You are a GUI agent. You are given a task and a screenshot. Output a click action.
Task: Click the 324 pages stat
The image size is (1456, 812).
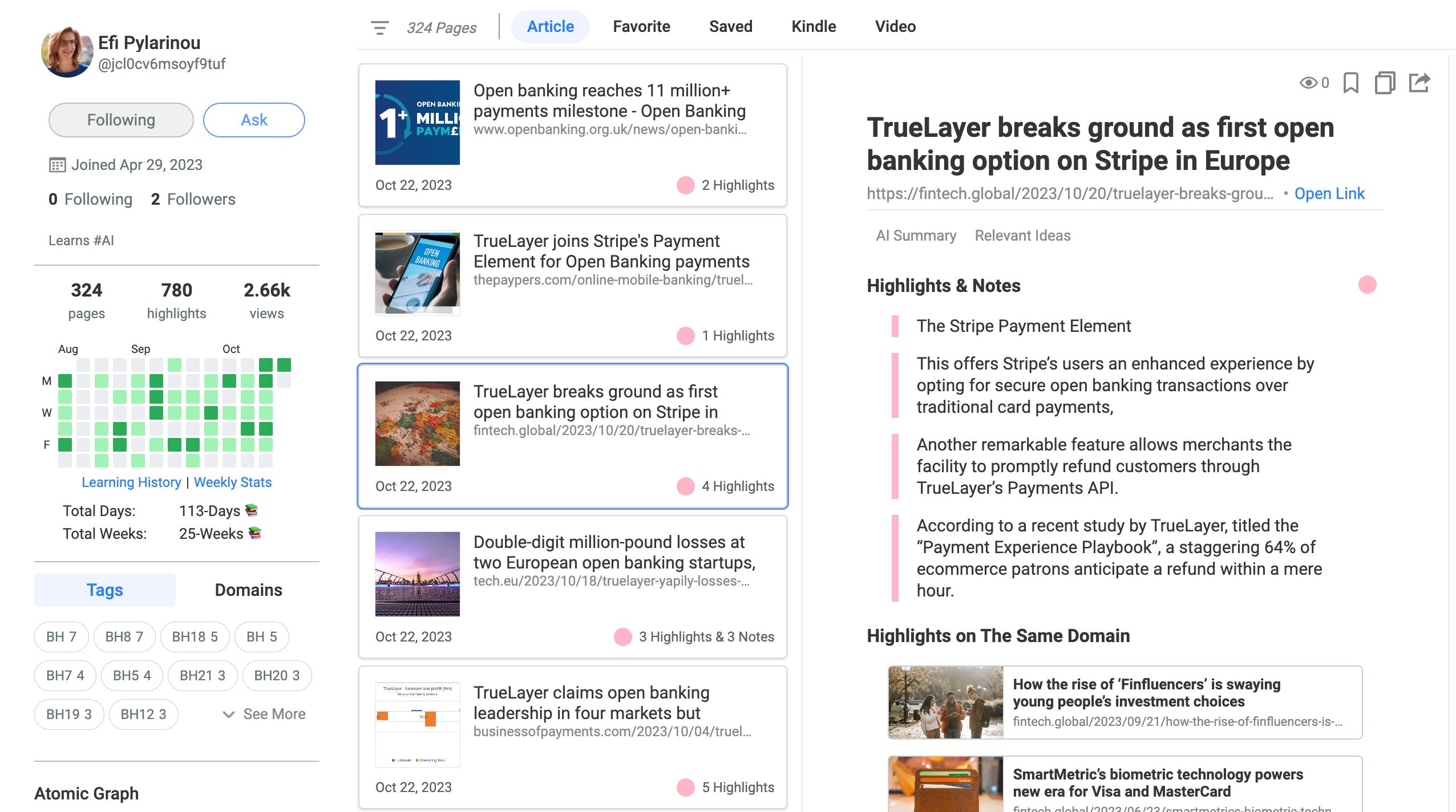[x=86, y=301]
